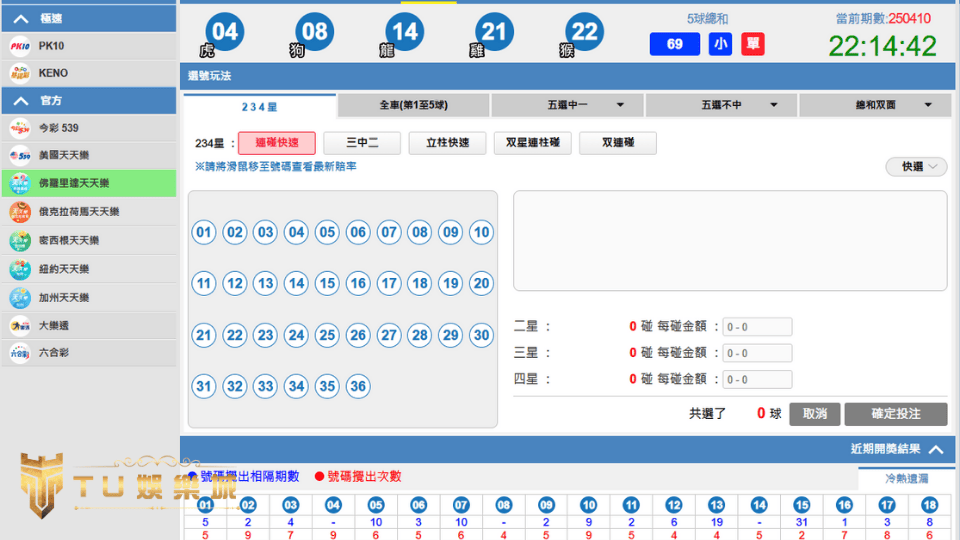
Task: Click history ball 05 in results table
Action: pyautogui.click(x=376, y=505)
